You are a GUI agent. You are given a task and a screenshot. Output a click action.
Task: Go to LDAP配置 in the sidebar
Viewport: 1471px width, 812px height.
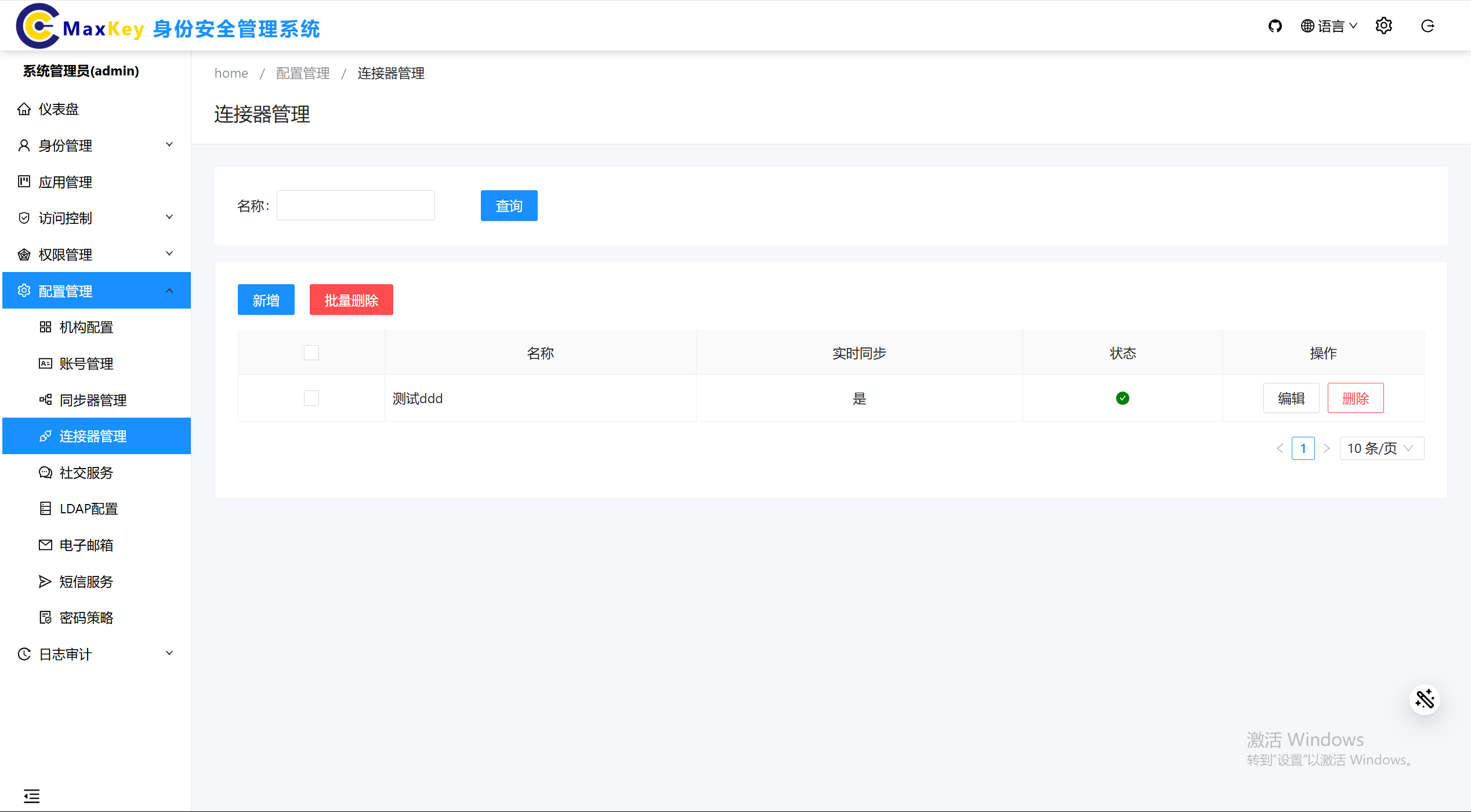pyautogui.click(x=88, y=509)
